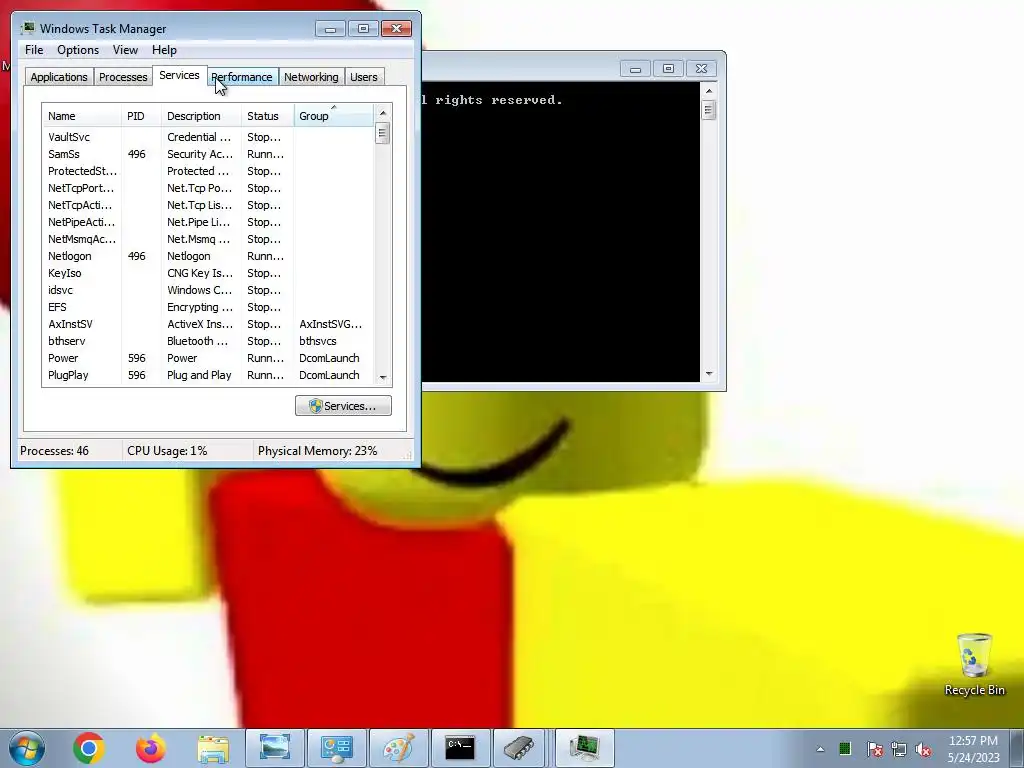Select the Netlogon service name
This screenshot has width=1024, height=768.
(69, 256)
